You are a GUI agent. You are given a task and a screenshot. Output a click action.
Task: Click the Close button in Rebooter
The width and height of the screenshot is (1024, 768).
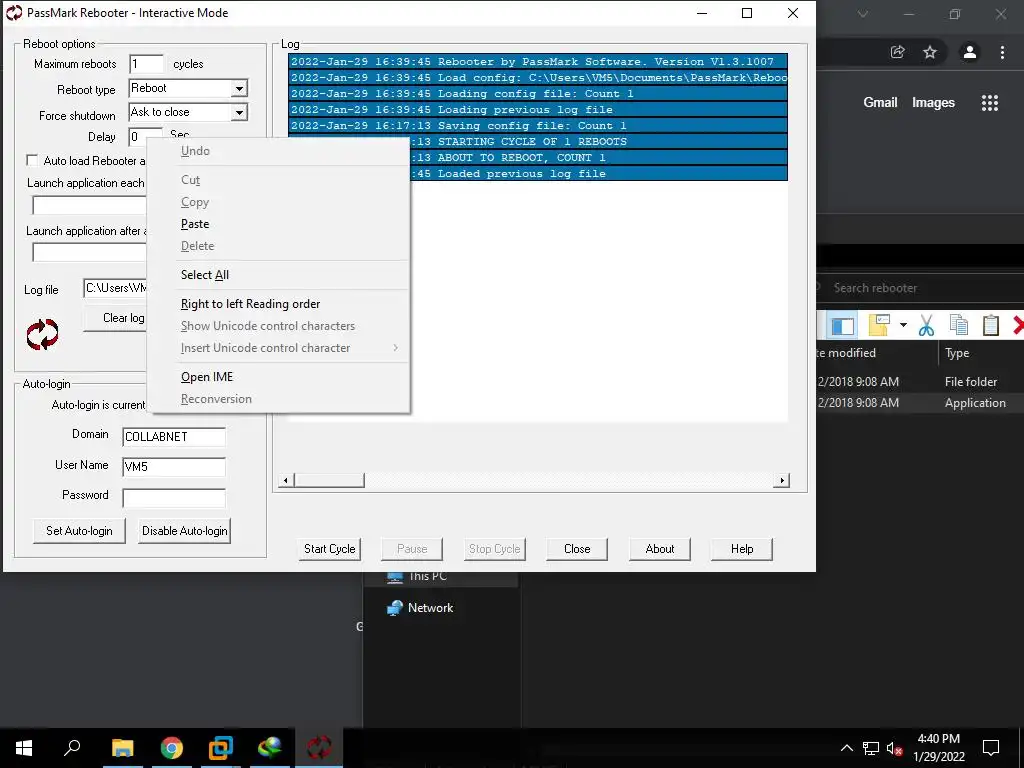click(x=577, y=549)
